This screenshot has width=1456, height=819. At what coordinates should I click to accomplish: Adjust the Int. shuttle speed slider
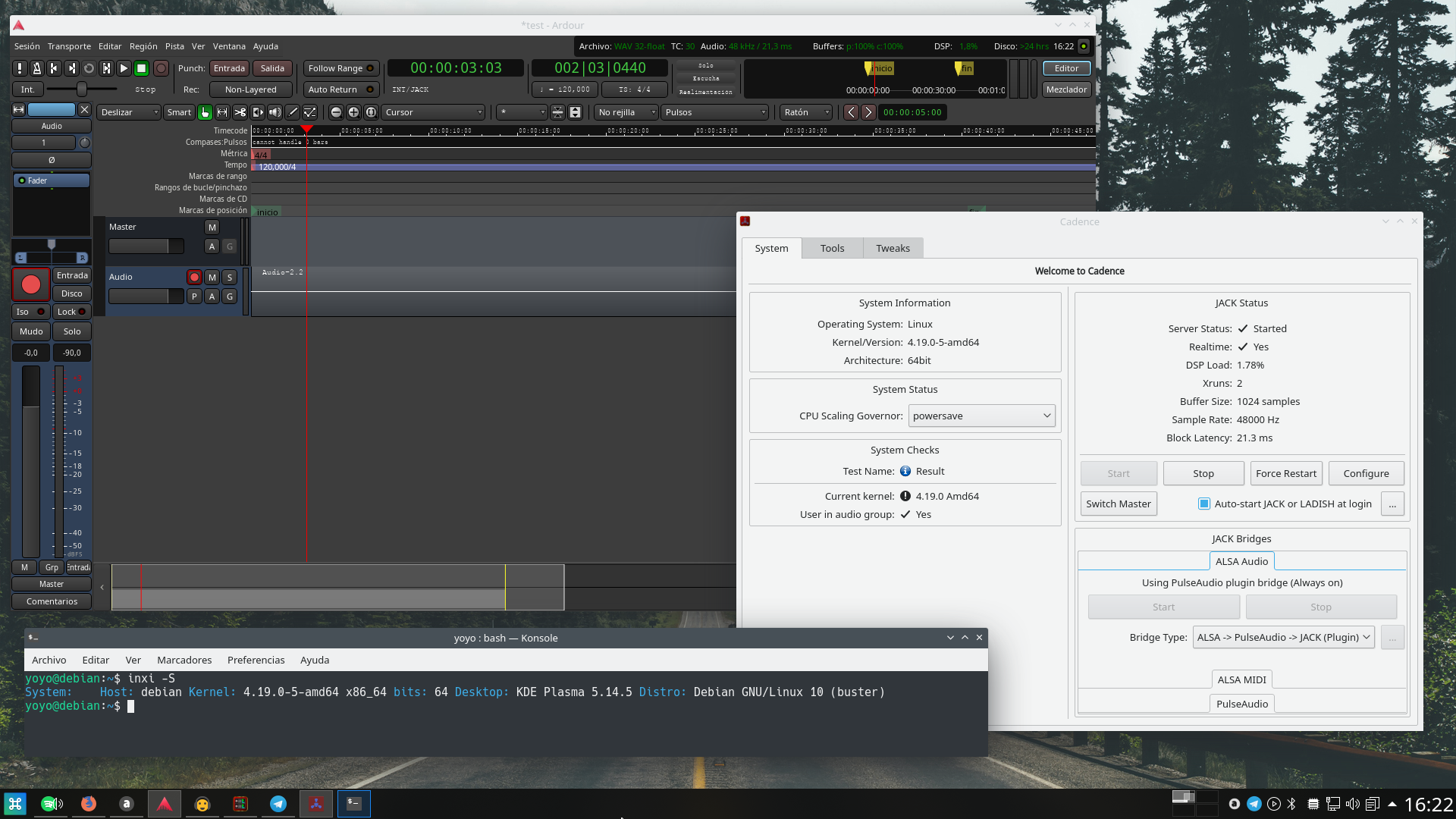click(82, 89)
